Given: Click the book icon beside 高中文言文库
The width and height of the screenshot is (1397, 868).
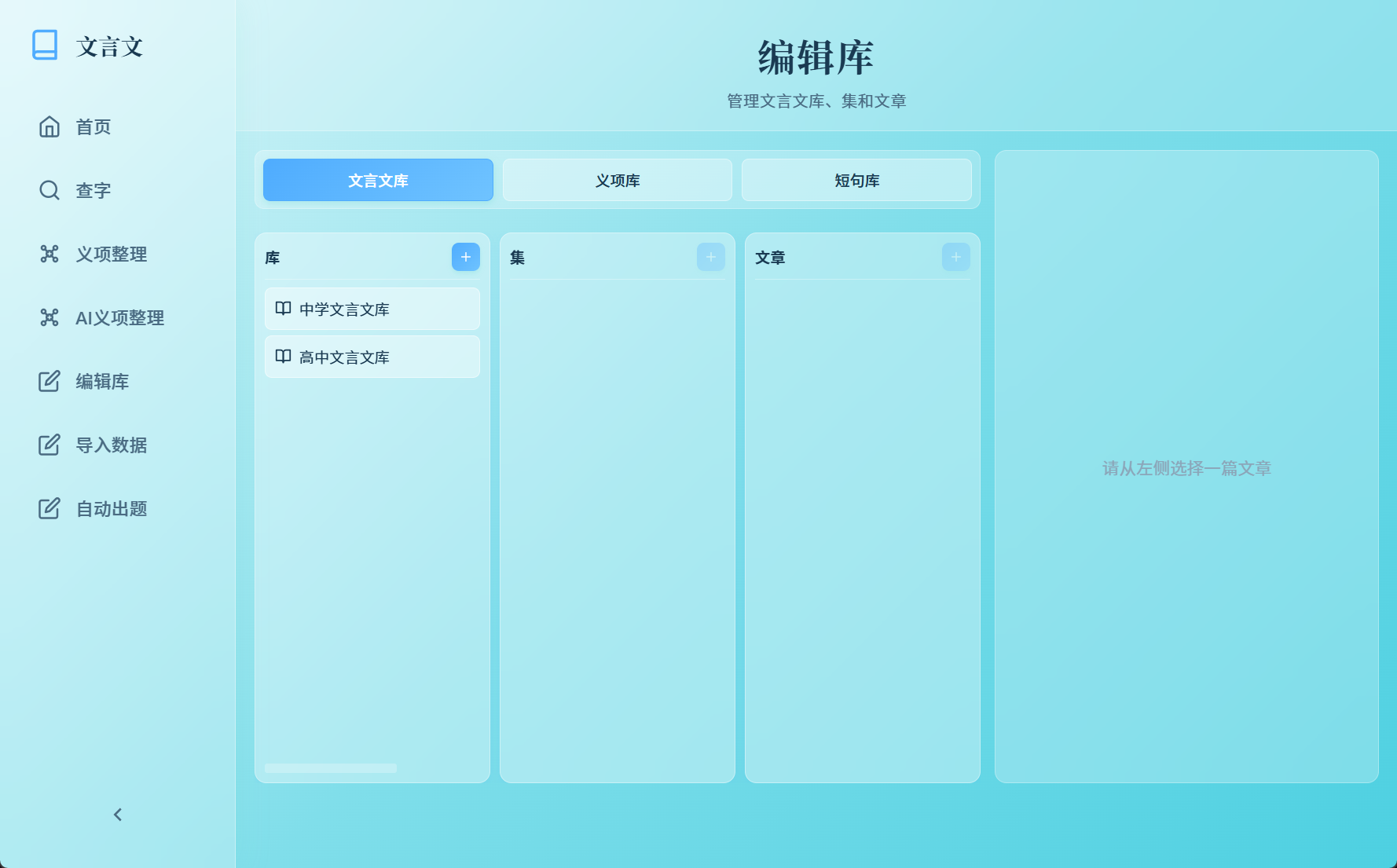Looking at the screenshot, I should [283, 357].
